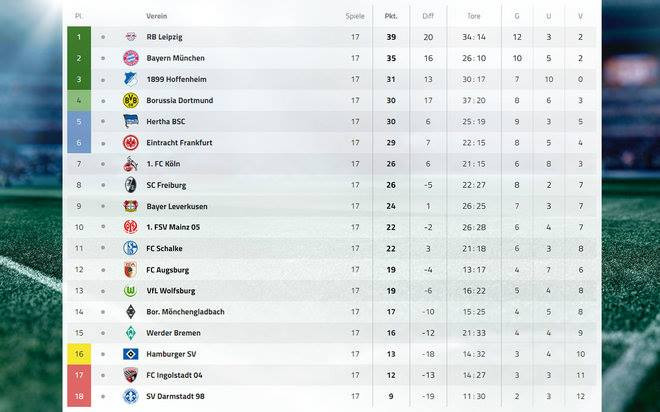
Task: Click the VfL Wolfsburg crest
Action: (x=130, y=291)
